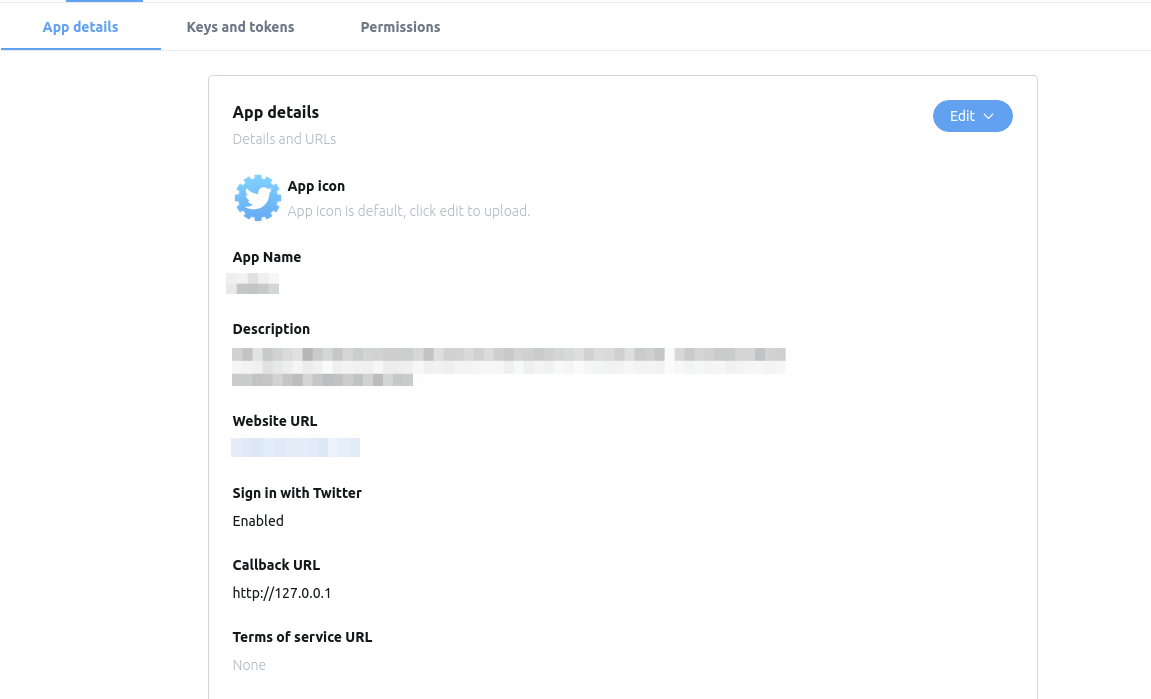Open the Website URL link

pos(295,447)
